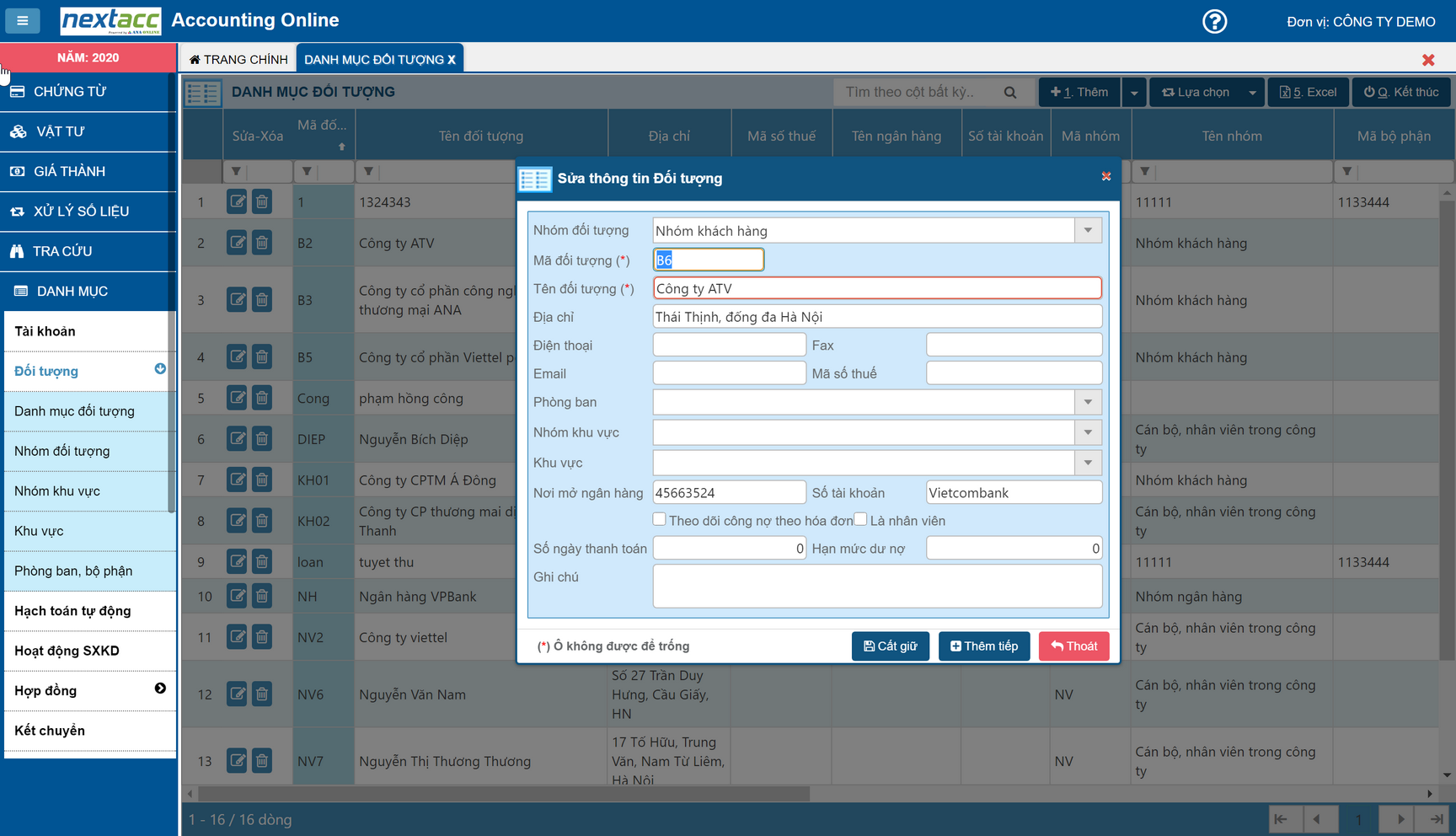The image size is (1456, 836).
Task: Click the trash icon for row KH01
Action: tap(262, 480)
